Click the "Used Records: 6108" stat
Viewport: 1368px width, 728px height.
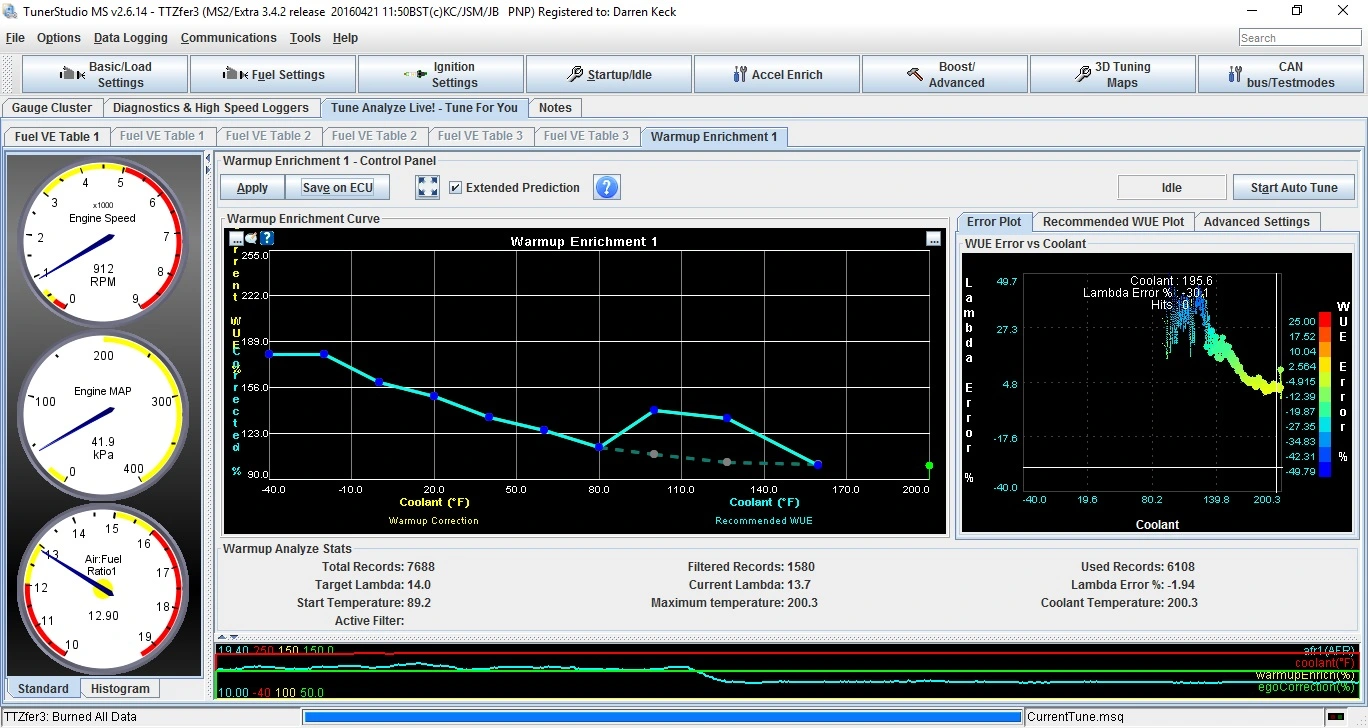pyautogui.click(x=1138, y=567)
